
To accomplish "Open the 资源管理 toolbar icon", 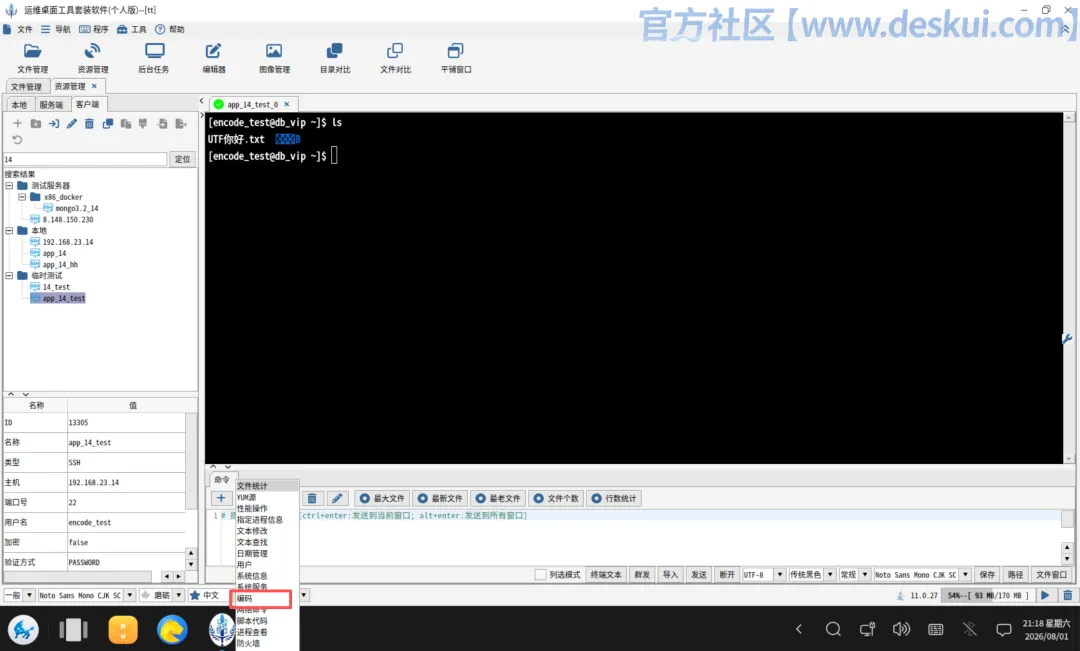I will tap(92, 58).
